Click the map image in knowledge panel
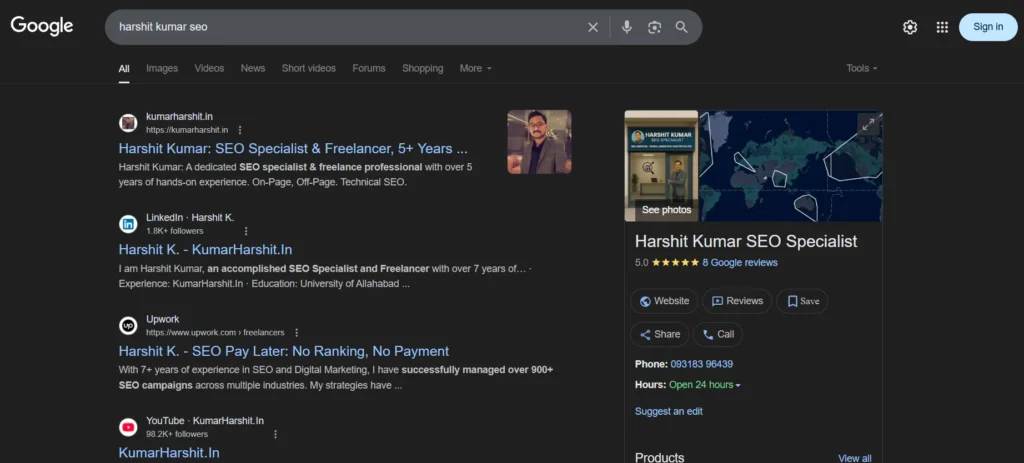1024x463 pixels. click(790, 166)
